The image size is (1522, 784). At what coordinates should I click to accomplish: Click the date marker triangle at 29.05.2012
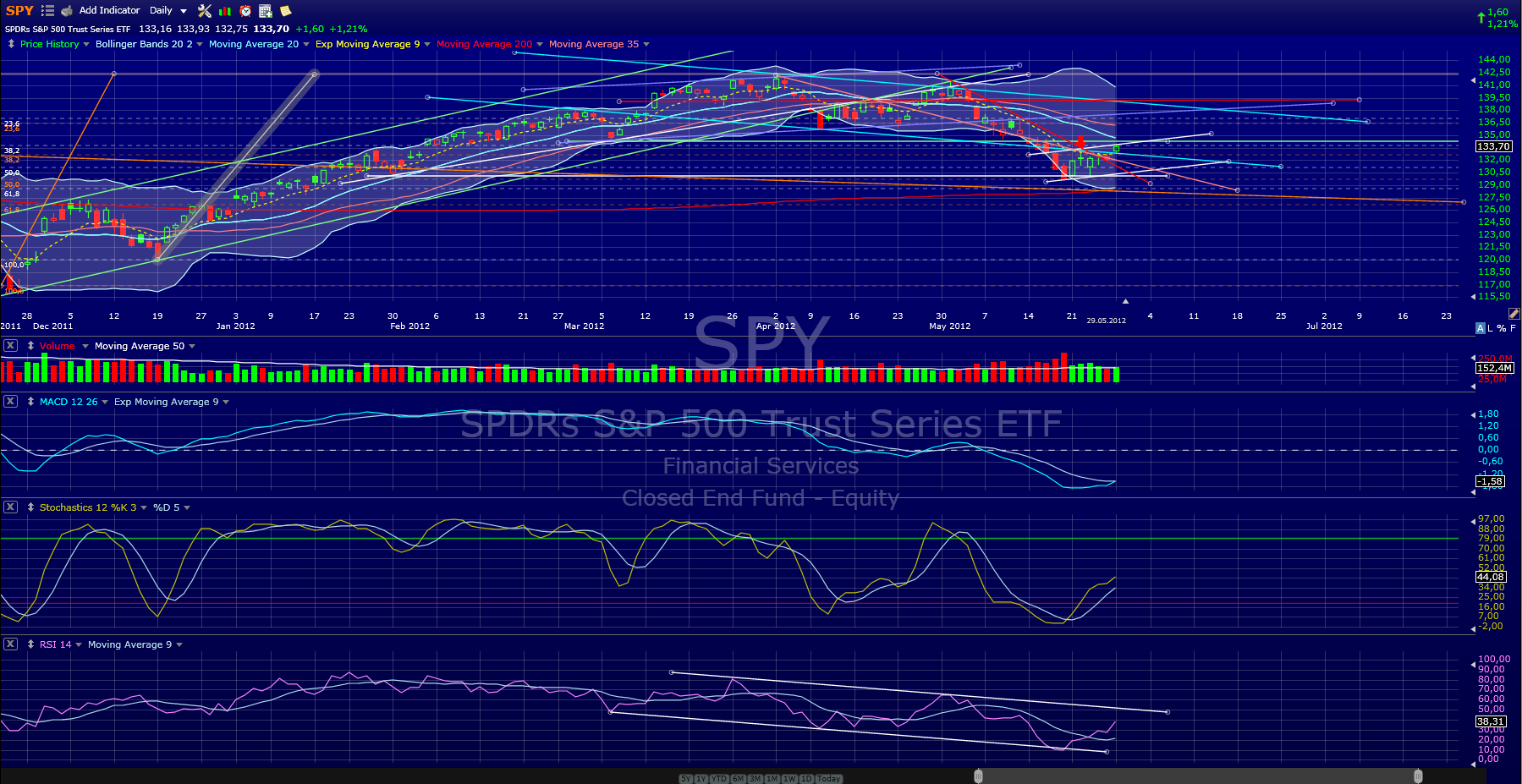(1125, 301)
